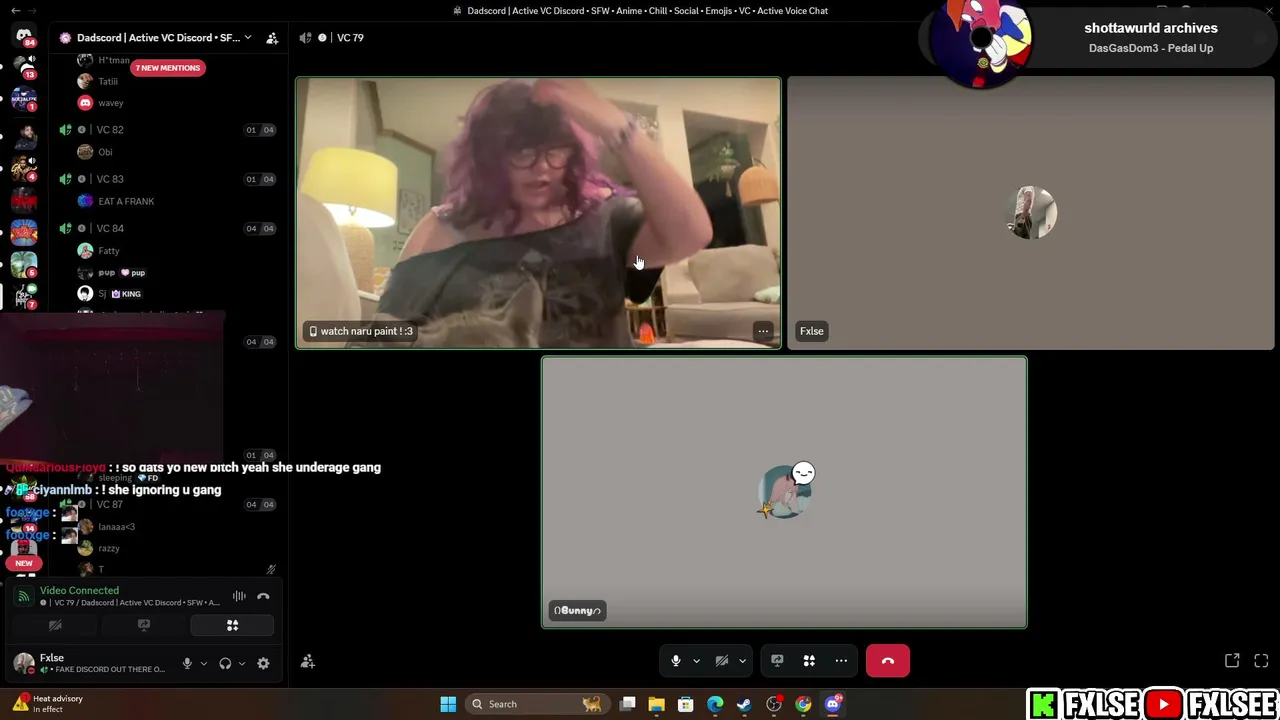Viewport: 1280px width, 720px height.
Task: Enter full screen call view
Action: coord(1261,661)
